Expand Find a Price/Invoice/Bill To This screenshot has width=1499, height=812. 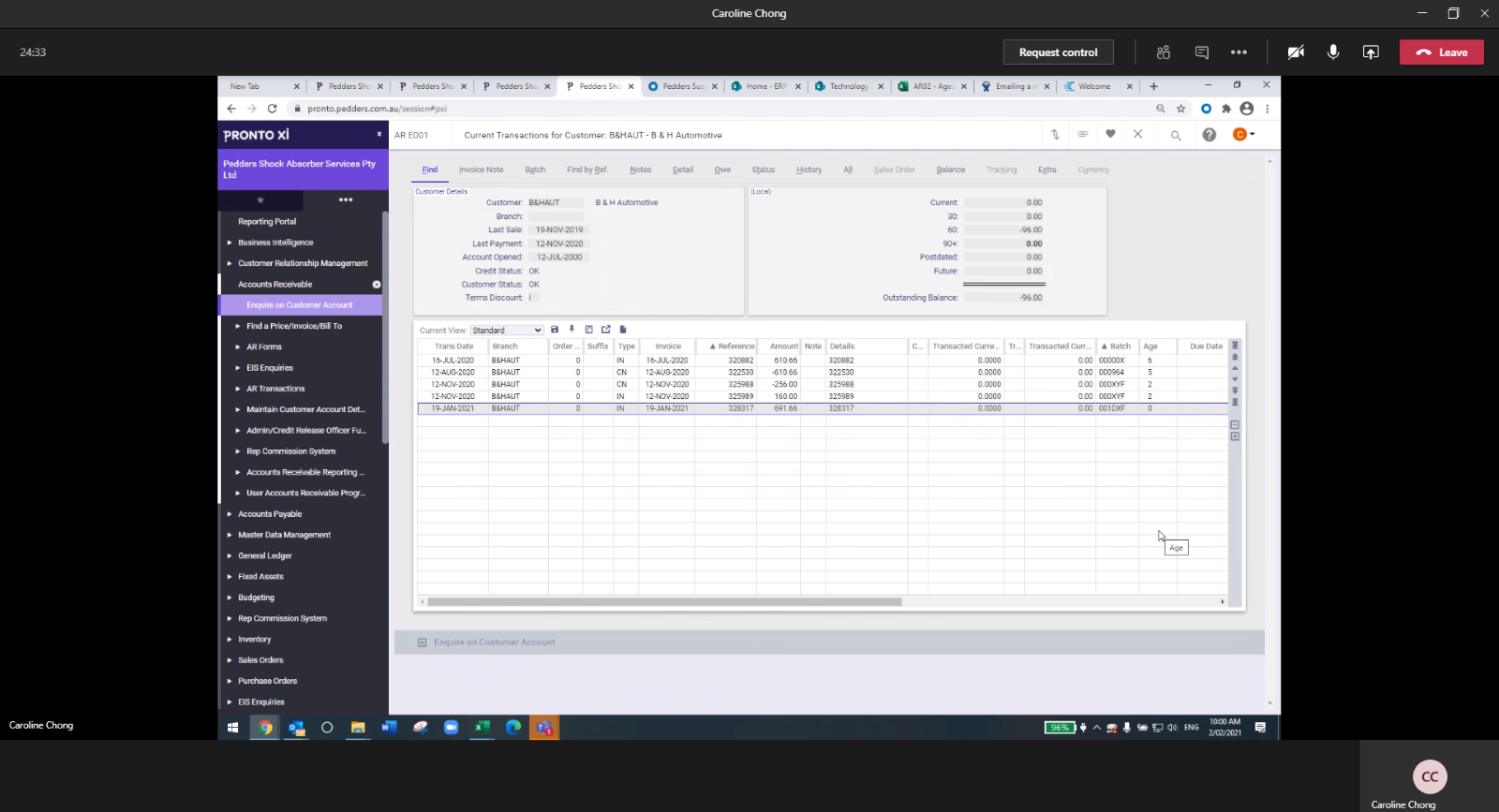tap(294, 326)
